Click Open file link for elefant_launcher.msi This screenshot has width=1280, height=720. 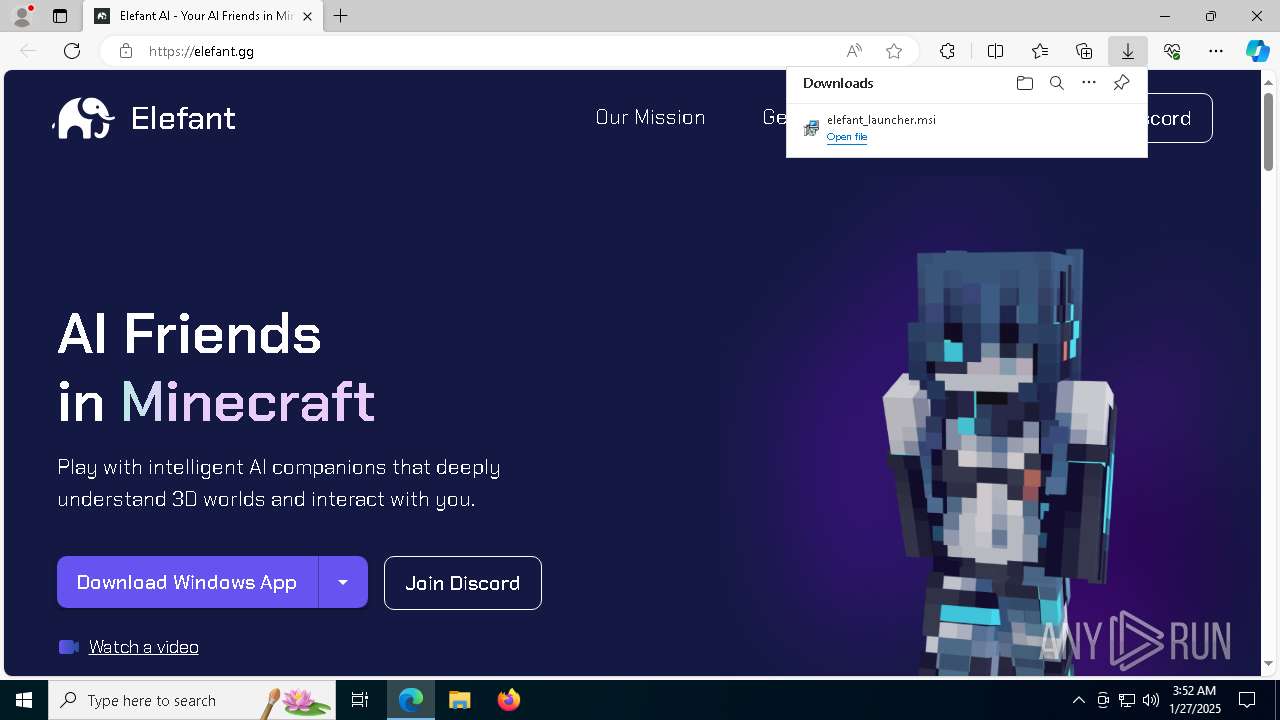847,137
